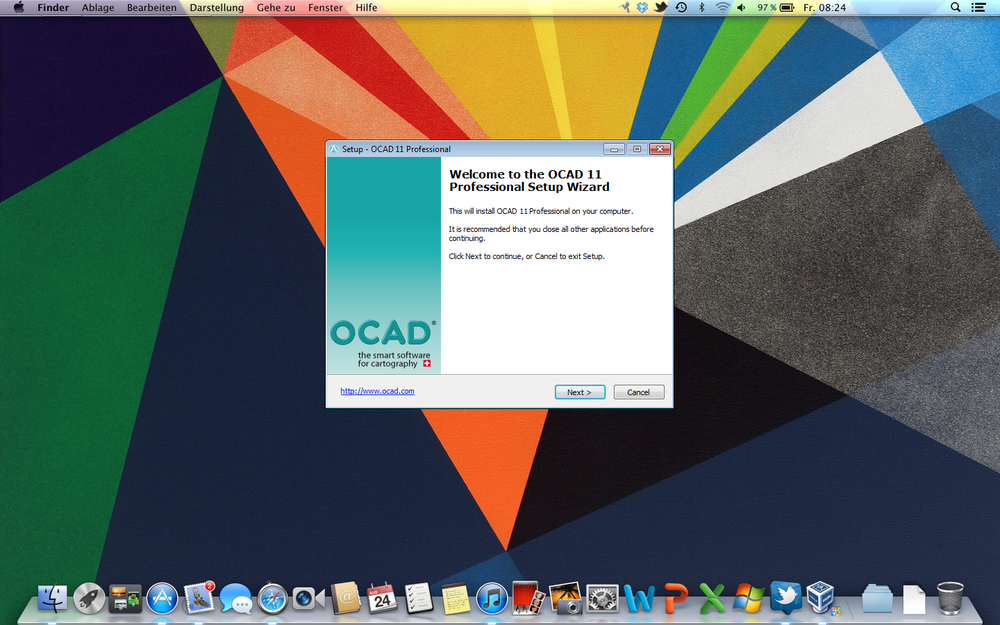Open Microsoft Excel from the Dock
This screenshot has width=1000, height=625.
coord(712,598)
